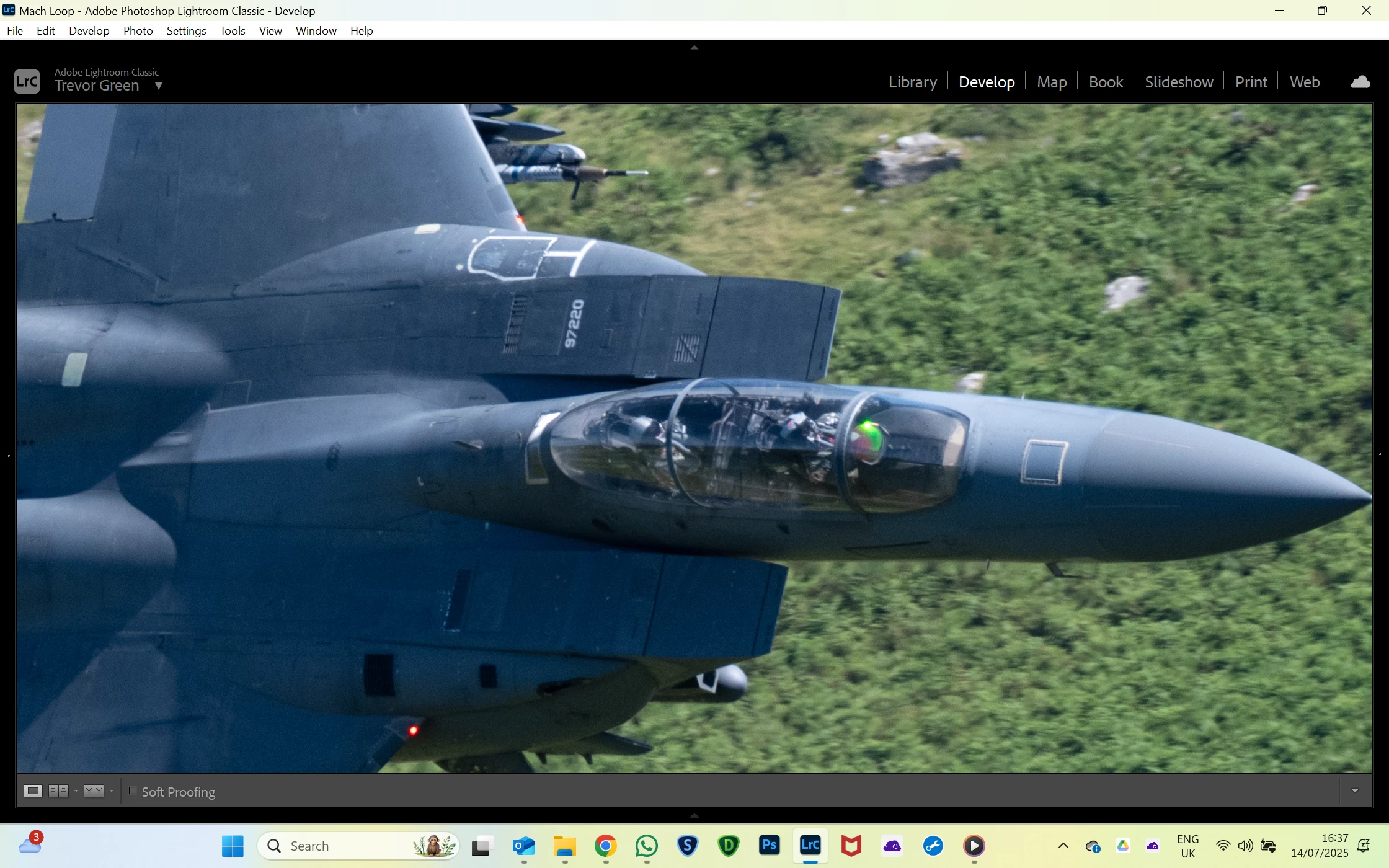Open the Trevor Green identity plate dropdown

(159, 86)
